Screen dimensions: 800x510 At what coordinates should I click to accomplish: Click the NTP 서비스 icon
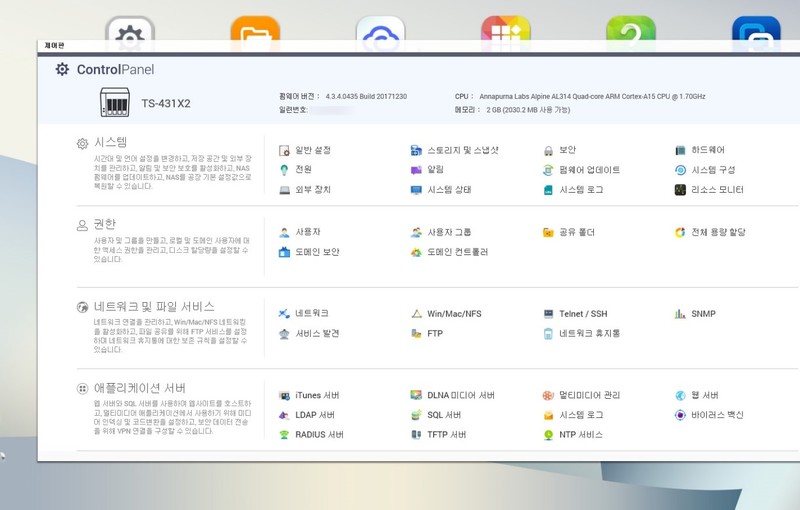(x=548, y=435)
